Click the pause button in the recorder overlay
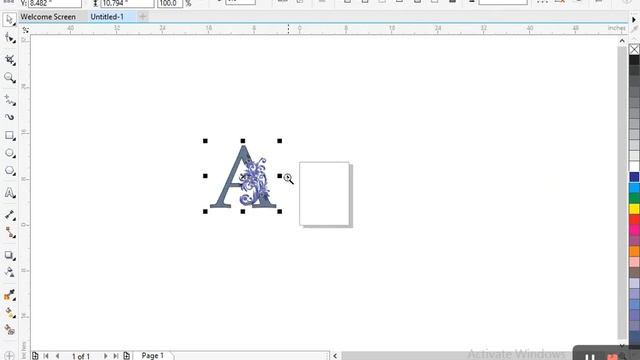Screen dimensions: 640x360 (590, 357)
